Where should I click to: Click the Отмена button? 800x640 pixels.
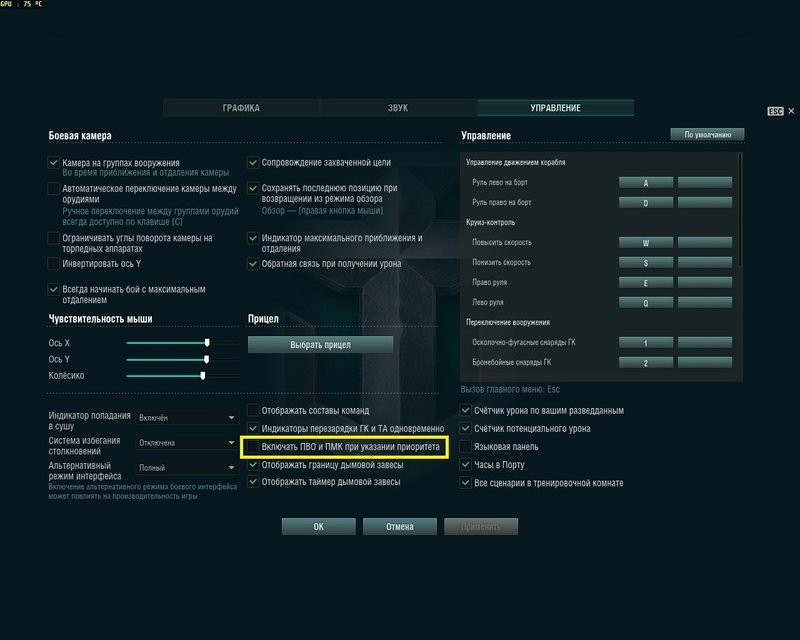click(x=402, y=526)
